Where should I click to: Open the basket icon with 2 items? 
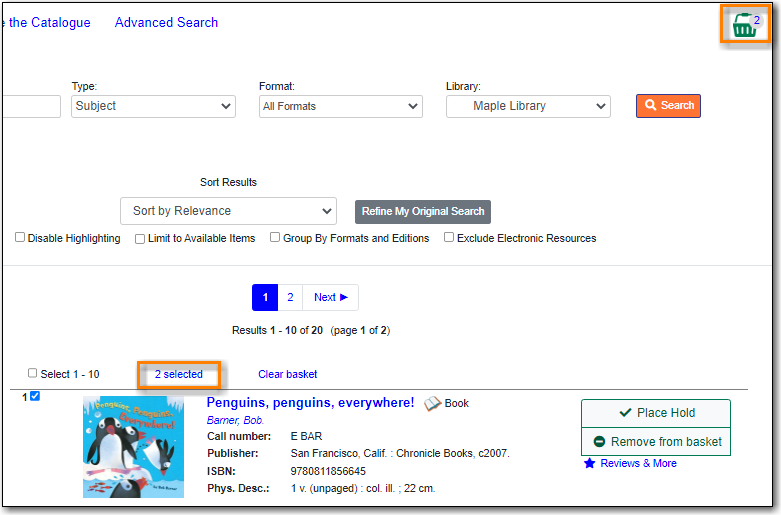click(745, 26)
